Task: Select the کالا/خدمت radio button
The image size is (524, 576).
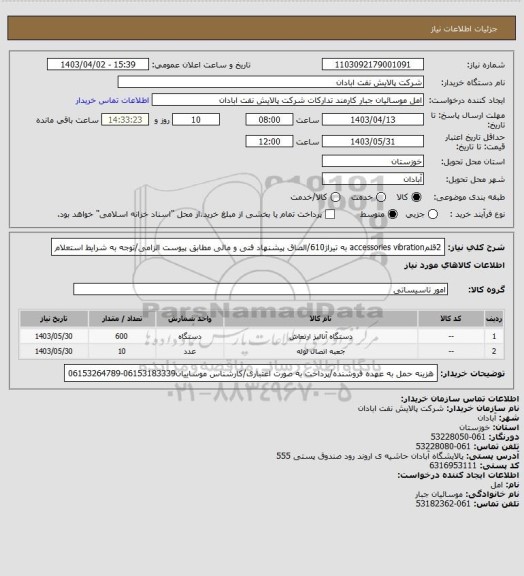Action: (x=335, y=197)
